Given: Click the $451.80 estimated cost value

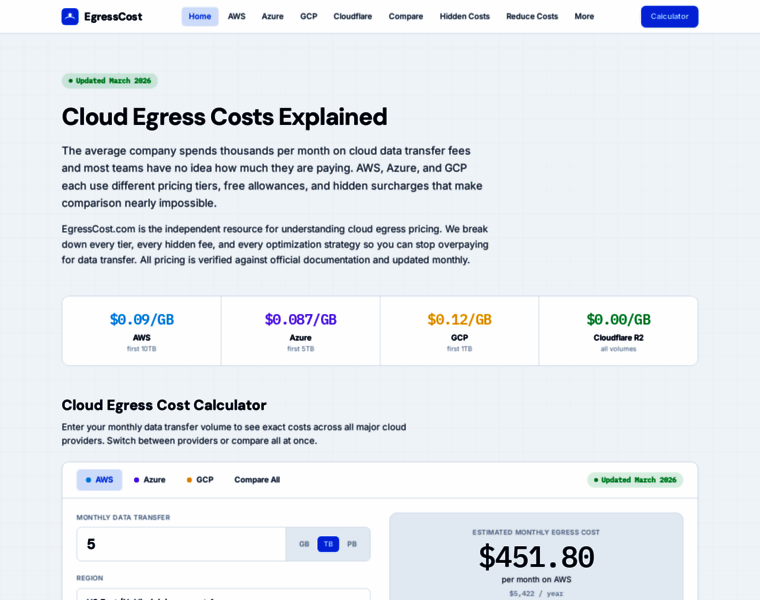Looking at the screenshot, I should tap(536, 557).
